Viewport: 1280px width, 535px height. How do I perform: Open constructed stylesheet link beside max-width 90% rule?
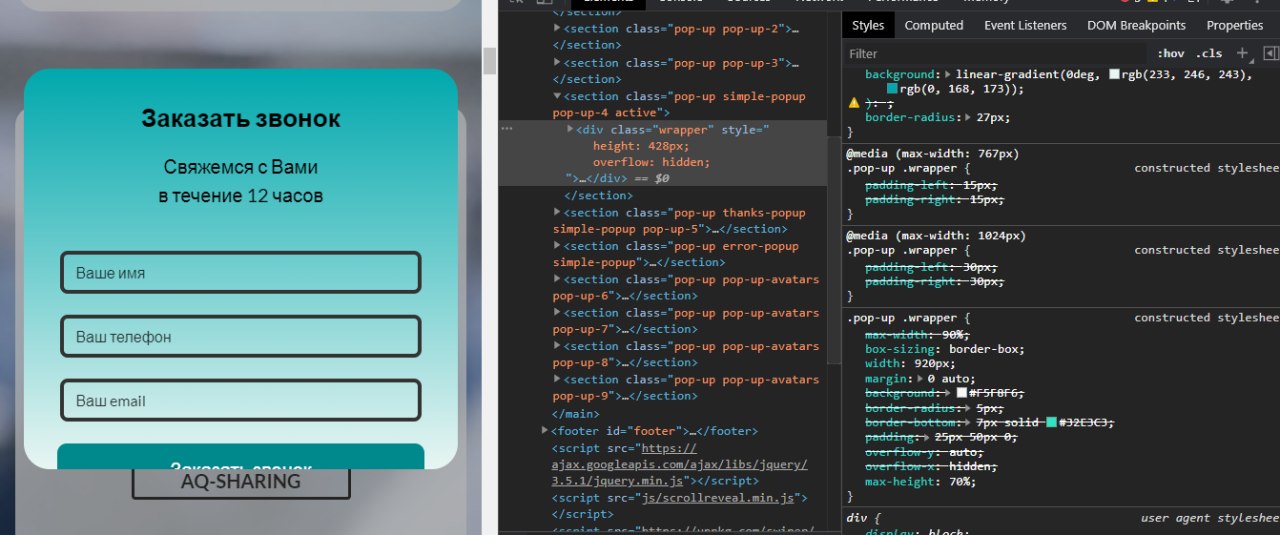pyautogui.click(x=1207, y=318)
